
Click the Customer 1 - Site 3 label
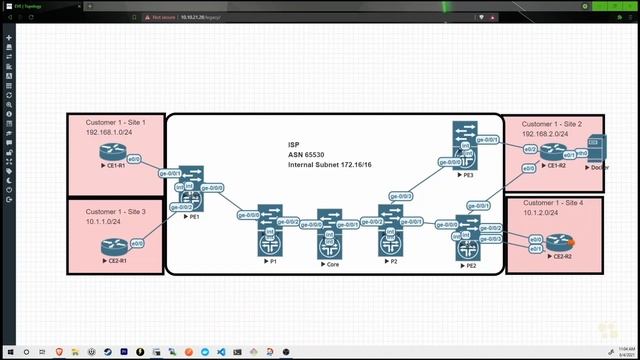(x=116, y=212)
